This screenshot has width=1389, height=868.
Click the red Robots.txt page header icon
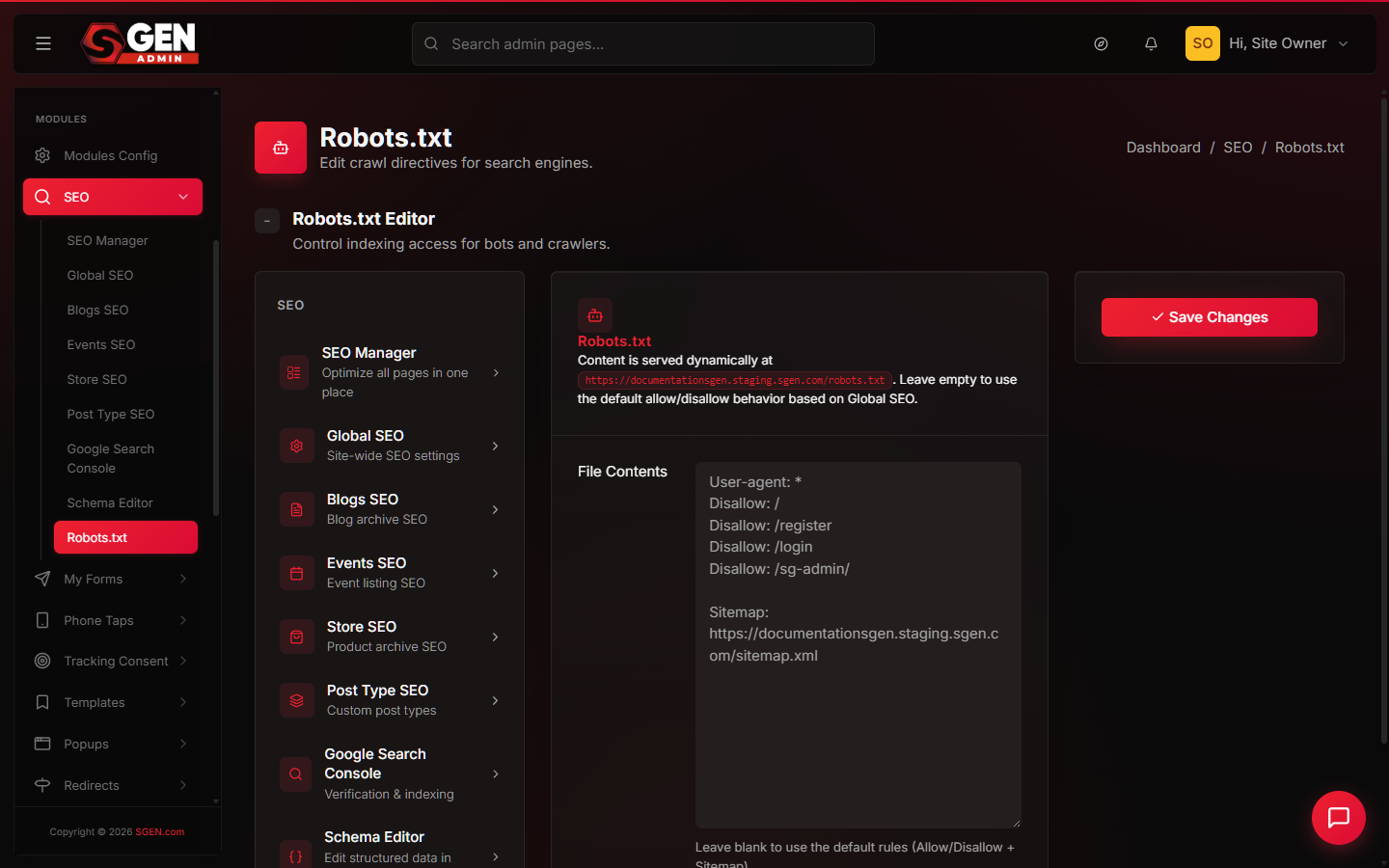(x=281, y=148)
